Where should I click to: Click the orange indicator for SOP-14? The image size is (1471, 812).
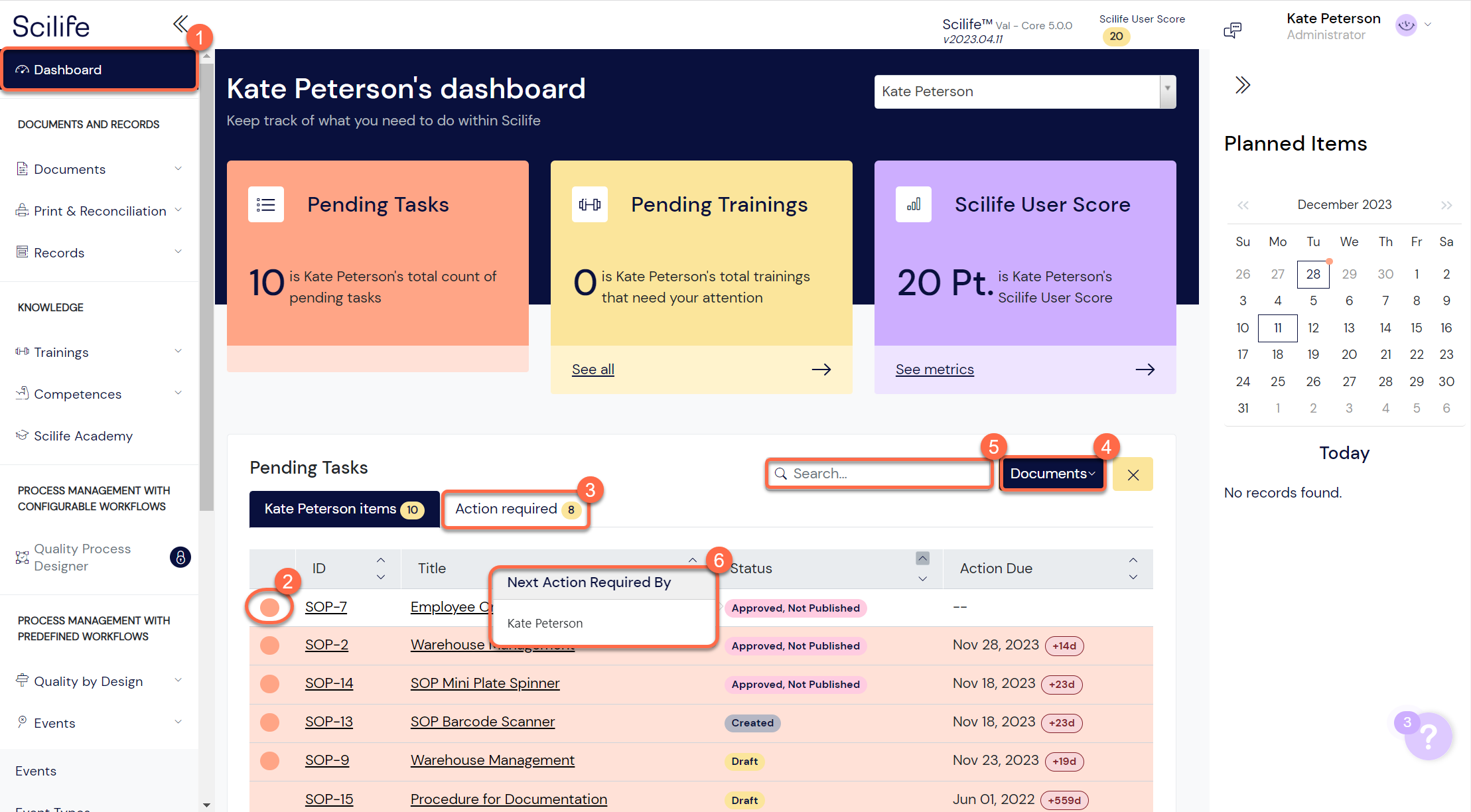[269, 684]
